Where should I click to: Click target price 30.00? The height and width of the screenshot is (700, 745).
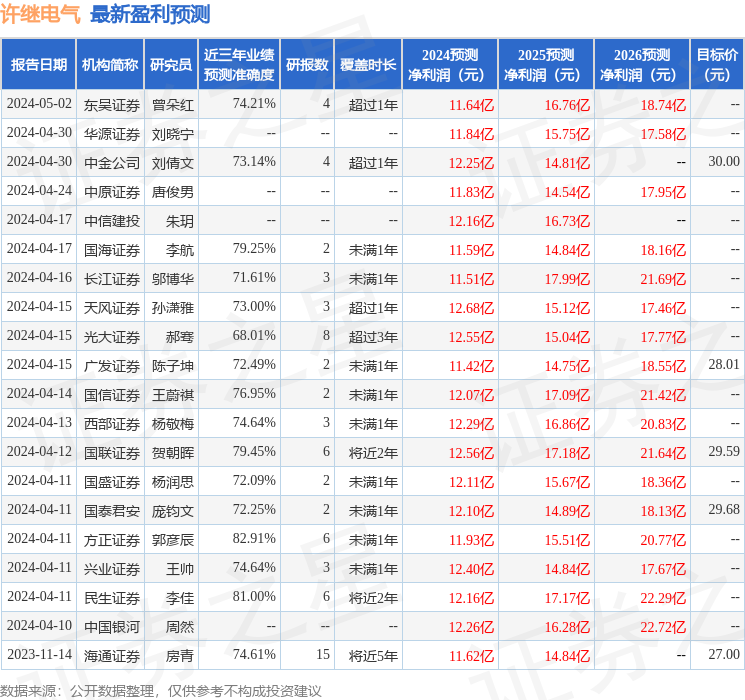(724, 162)
